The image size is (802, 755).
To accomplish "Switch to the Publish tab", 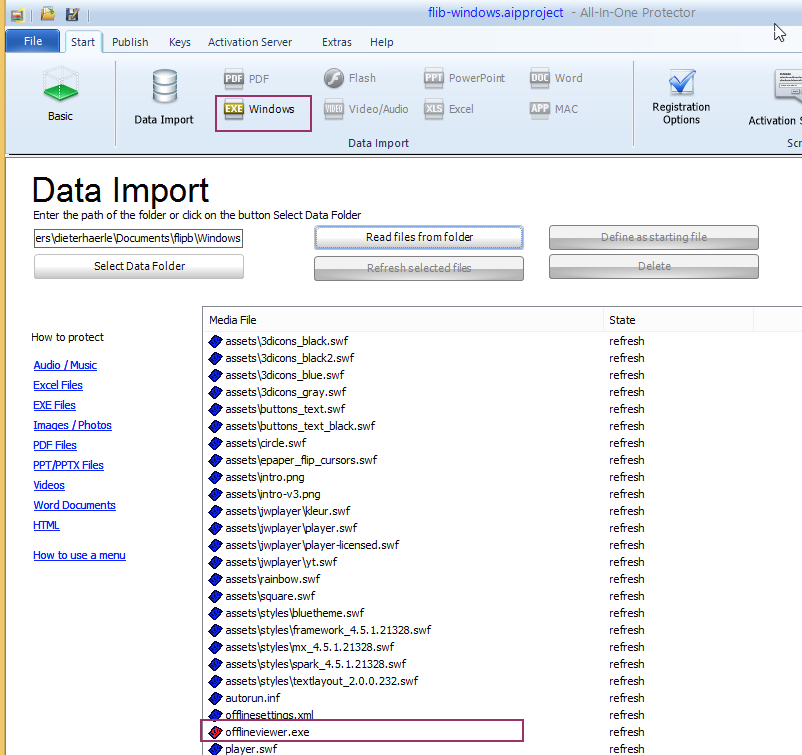I will [x=130, y=42].
